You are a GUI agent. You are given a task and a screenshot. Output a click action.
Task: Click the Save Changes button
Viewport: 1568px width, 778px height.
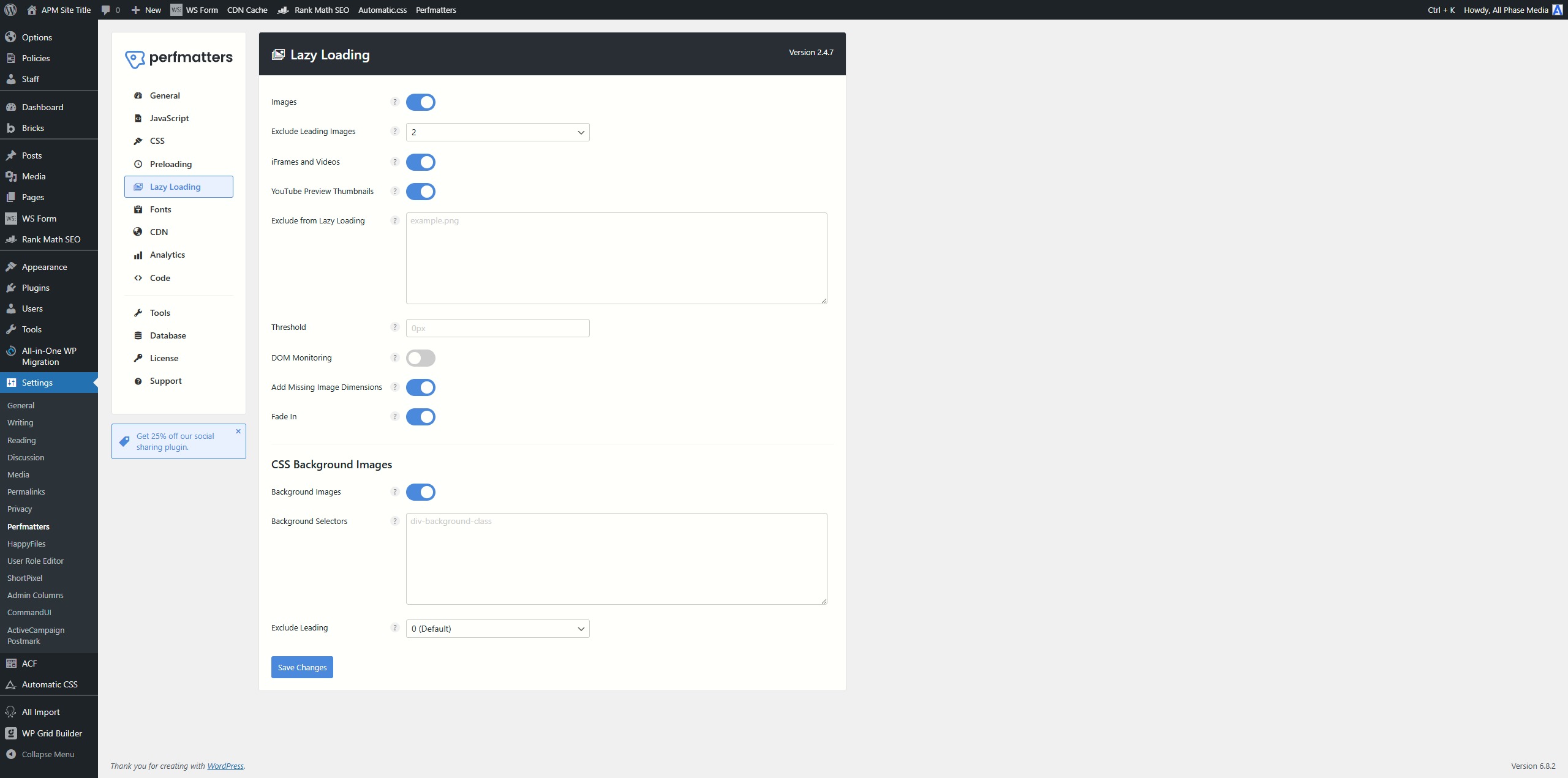tap(302, 667)
